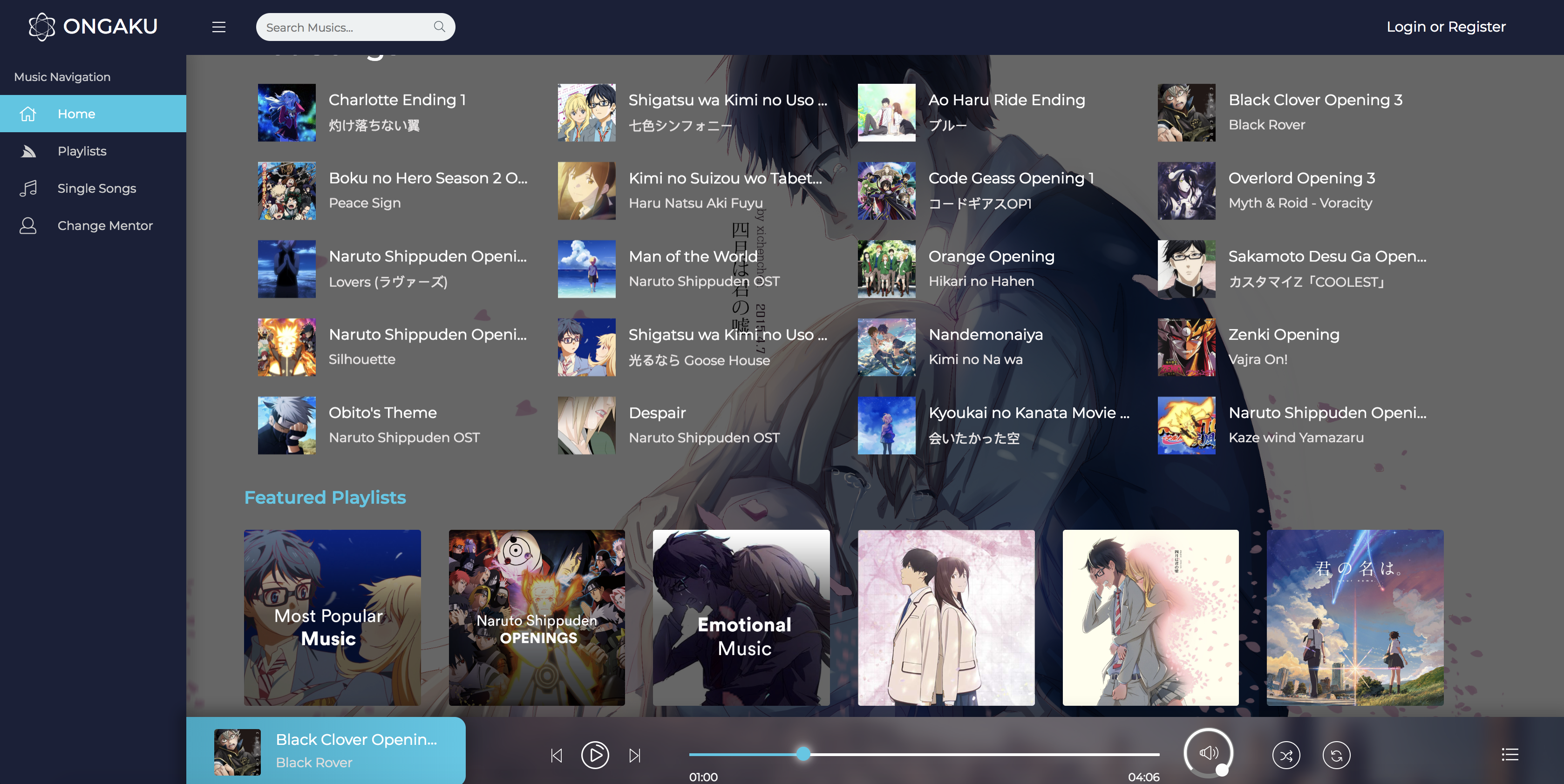The height and width of the screenshot is (784, 1564).
Task: Click the ONGAKU logo
Action: click(x=93, y=26)
